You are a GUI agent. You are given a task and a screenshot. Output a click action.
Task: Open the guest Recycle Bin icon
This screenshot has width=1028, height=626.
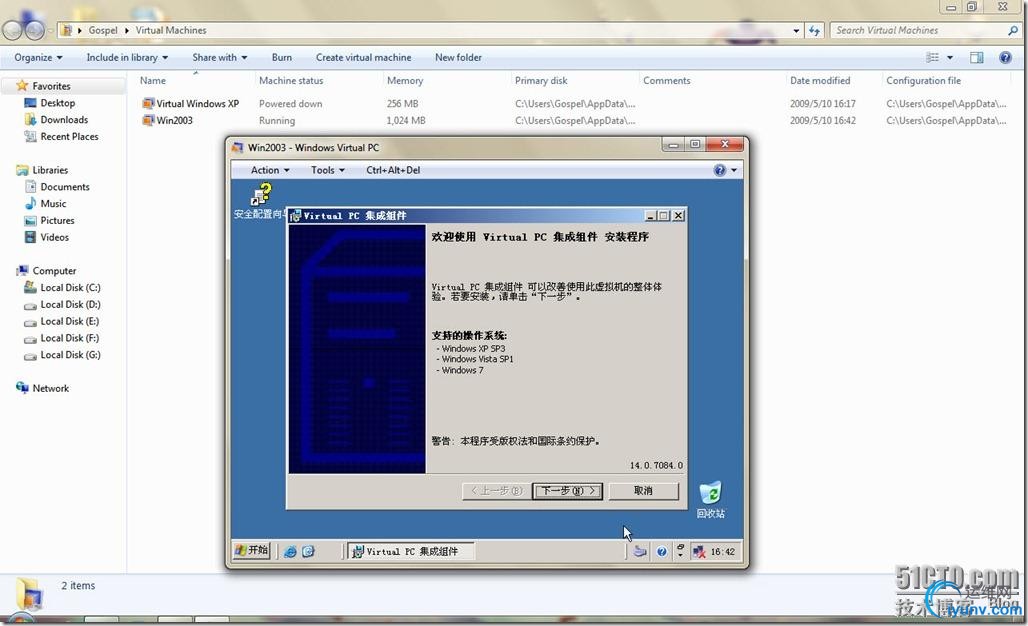(710, 493)
